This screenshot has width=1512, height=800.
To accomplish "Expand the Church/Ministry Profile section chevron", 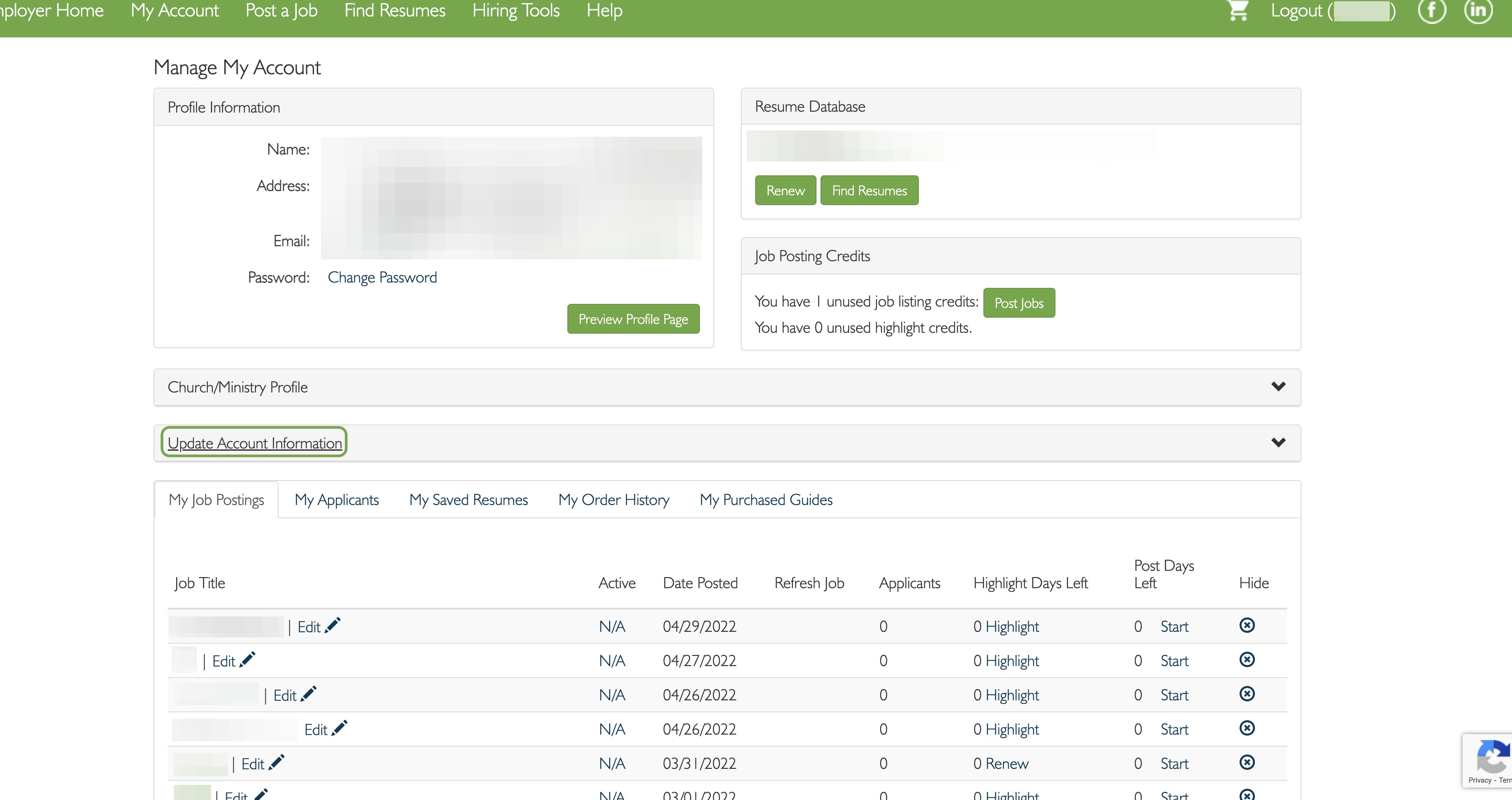I will coord(1278,387).
